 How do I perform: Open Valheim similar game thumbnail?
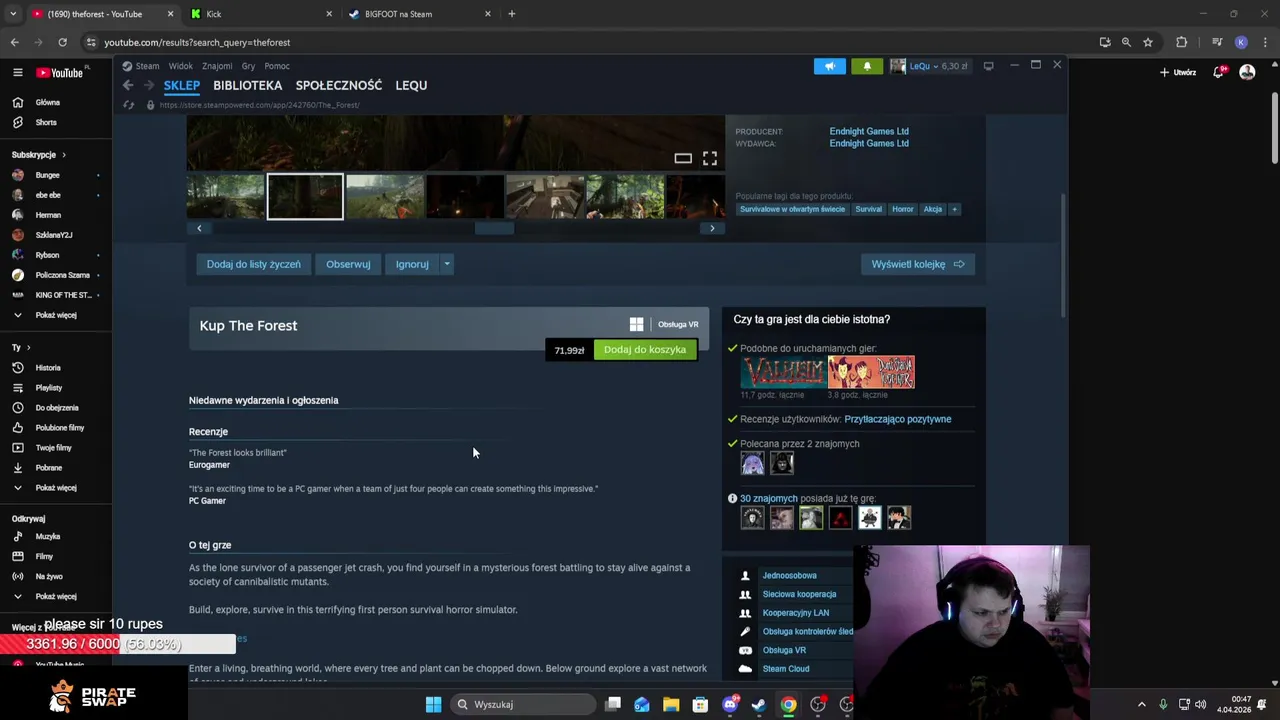(783, 372)
